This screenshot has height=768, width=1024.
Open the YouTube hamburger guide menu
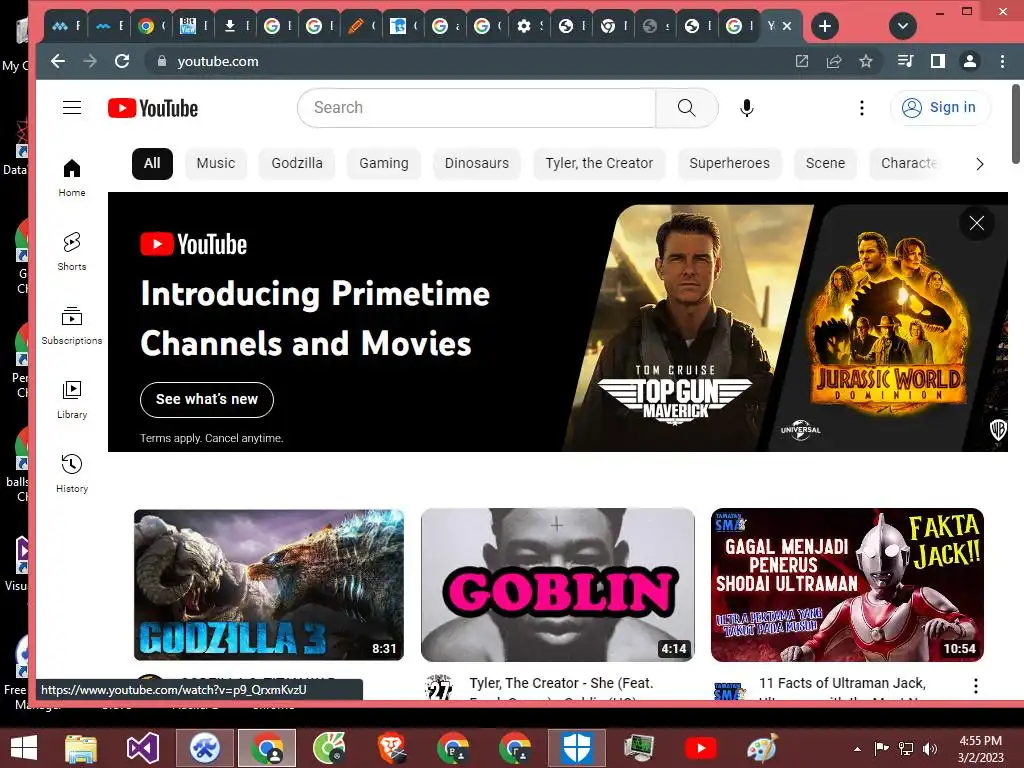pyautogui.click(x=72, y=108)
